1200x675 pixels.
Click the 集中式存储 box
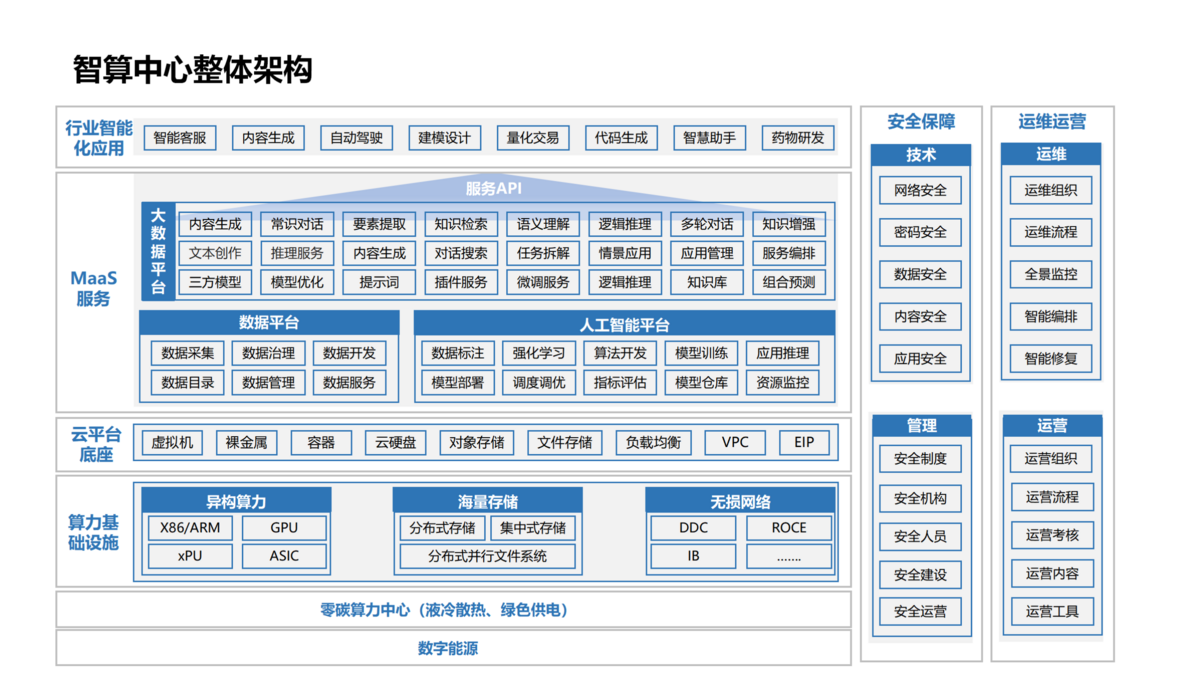pos(534,528)
